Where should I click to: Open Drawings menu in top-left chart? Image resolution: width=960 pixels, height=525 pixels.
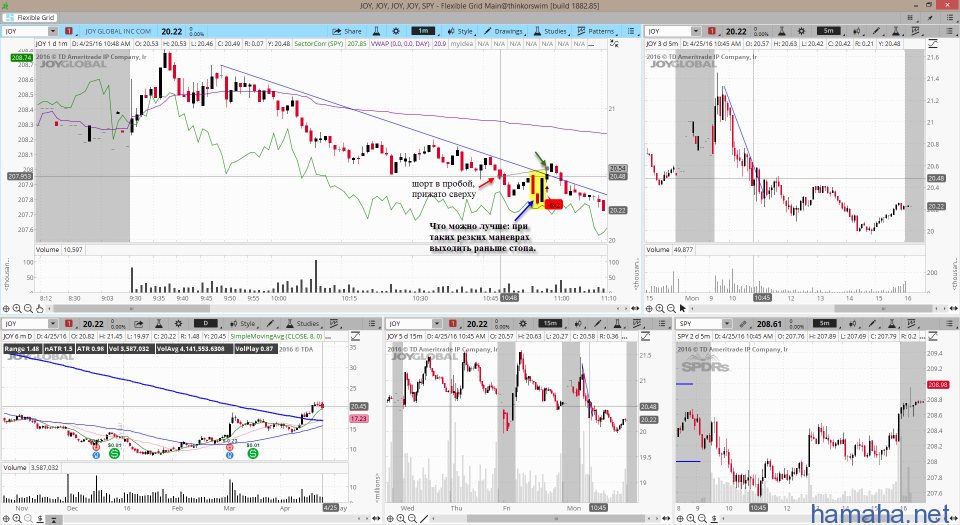click(503, 31)
